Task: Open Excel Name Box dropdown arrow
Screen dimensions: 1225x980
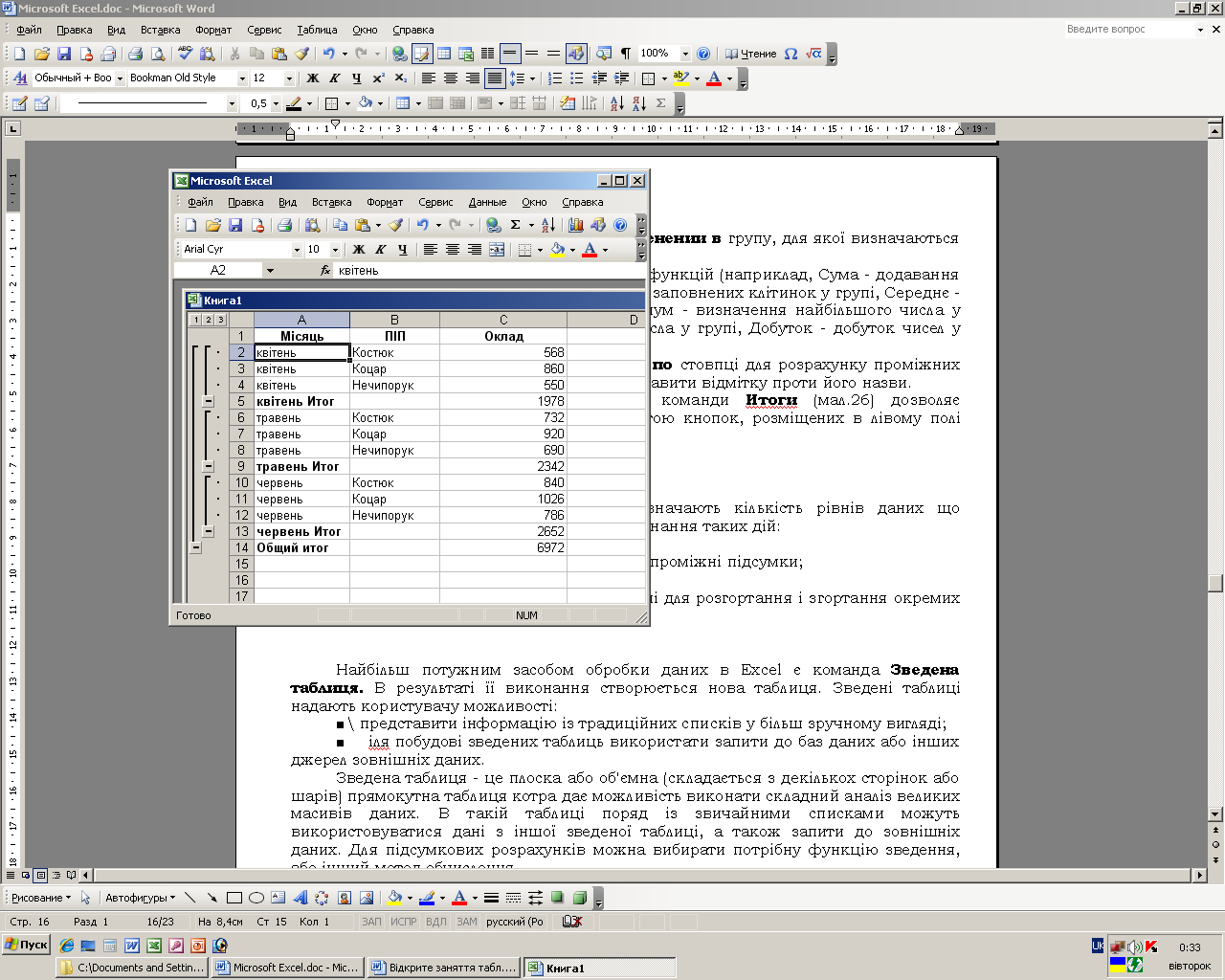Action: [x=270, y=271]
